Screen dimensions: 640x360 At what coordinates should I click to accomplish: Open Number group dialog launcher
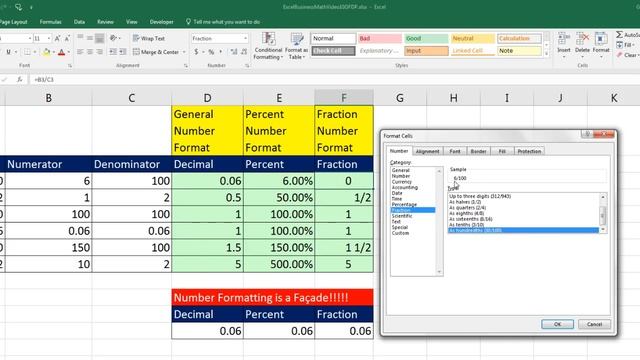[x=247, y=65]
